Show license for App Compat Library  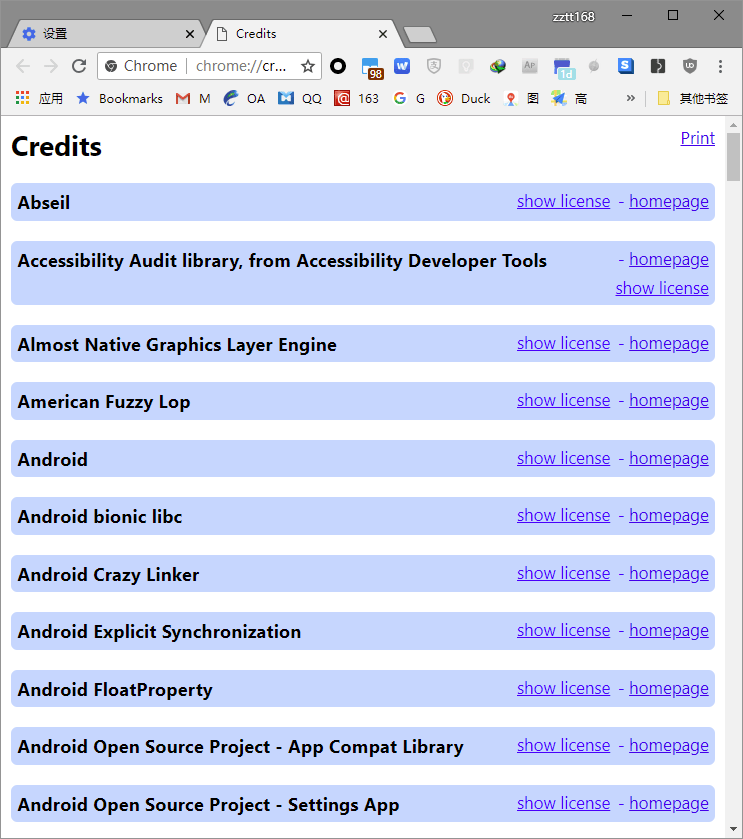click(x=563, y=745)
